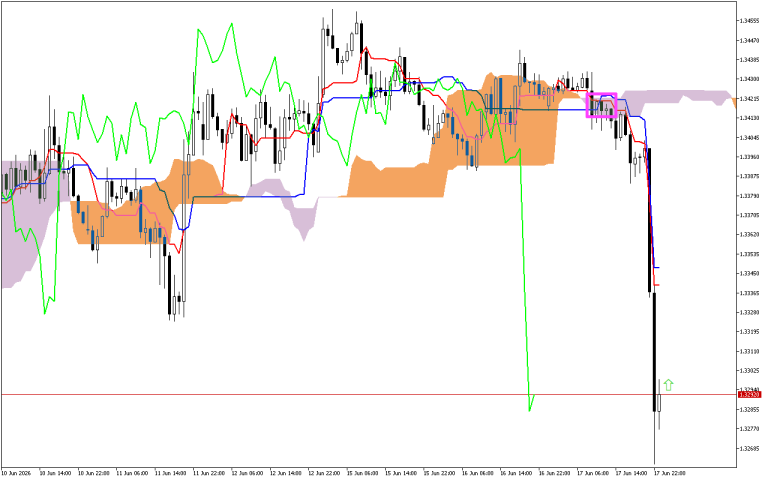Click the 17 Jun 14:00 time label

pos(631,473)
